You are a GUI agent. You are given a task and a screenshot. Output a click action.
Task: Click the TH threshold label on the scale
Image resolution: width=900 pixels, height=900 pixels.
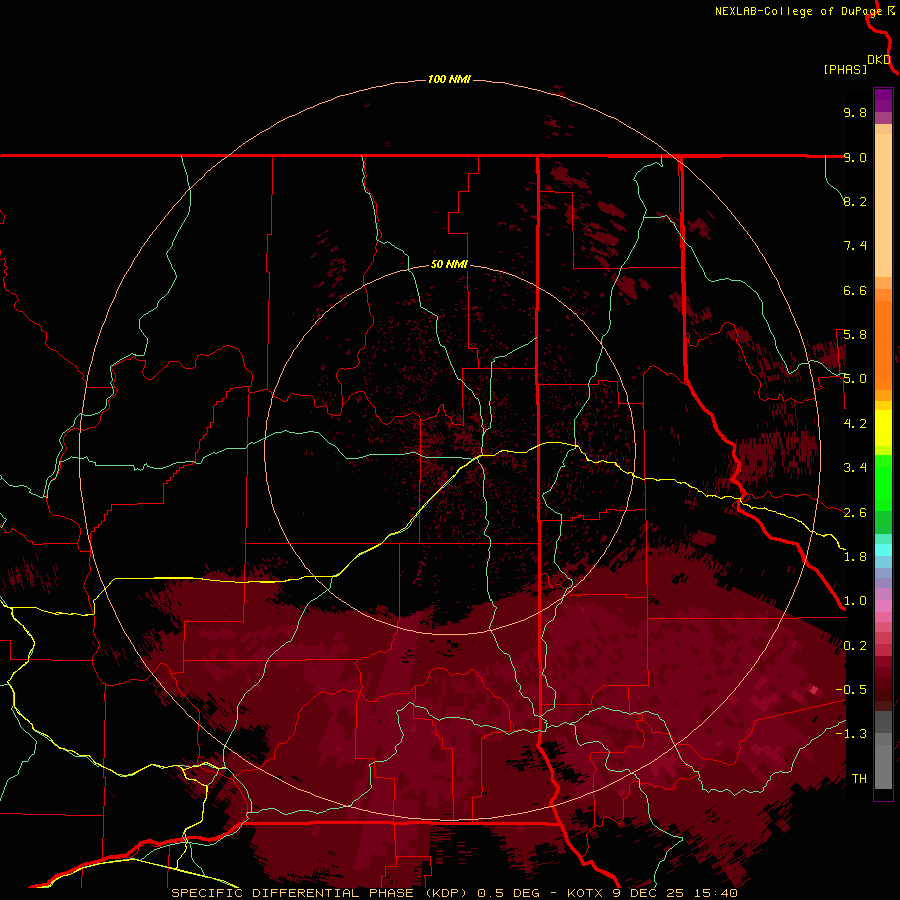859,779
